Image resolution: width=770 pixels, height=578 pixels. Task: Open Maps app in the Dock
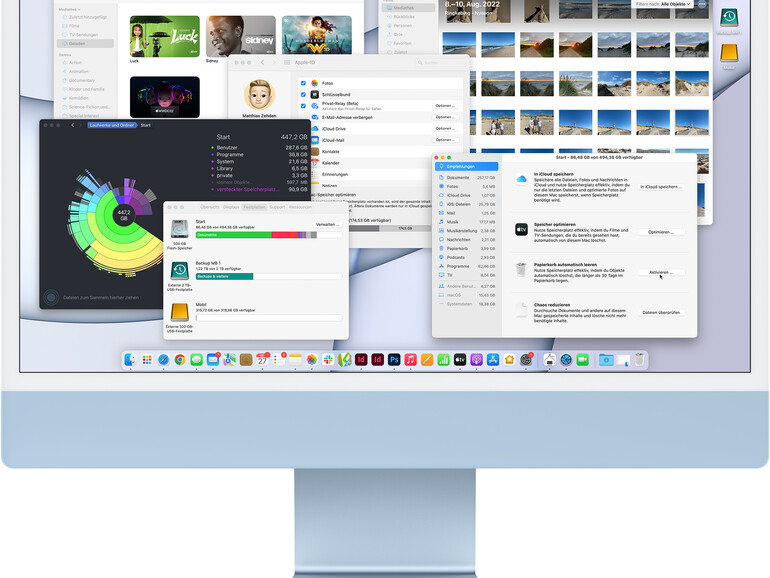coord(229,360)
